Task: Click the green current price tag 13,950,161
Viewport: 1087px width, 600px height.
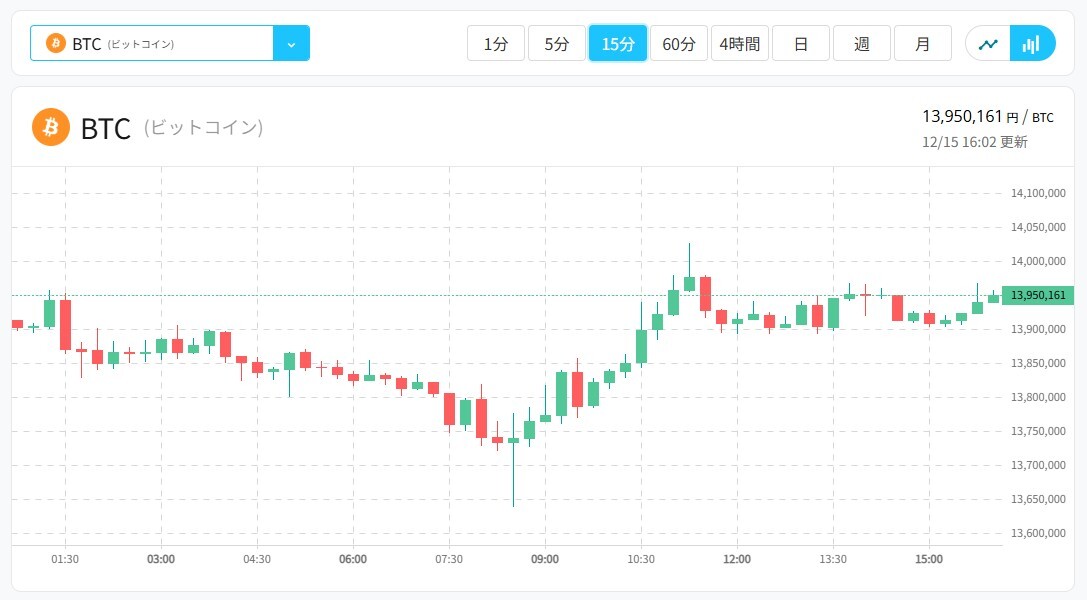Action: (x=1038, y=295)
